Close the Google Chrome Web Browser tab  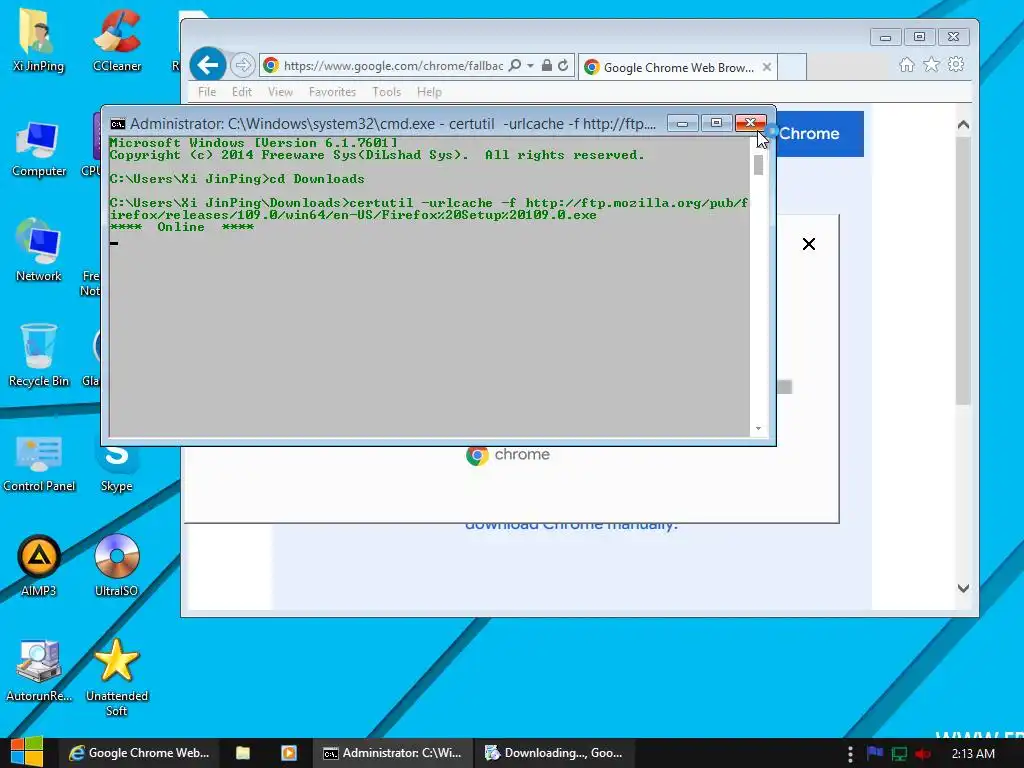[x=767, y=67]
